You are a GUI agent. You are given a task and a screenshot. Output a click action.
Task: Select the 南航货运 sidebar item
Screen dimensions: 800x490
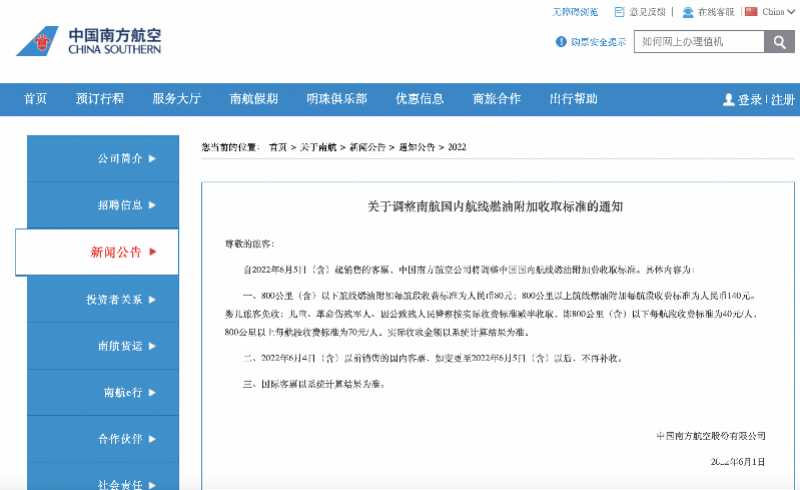point(103,346)
